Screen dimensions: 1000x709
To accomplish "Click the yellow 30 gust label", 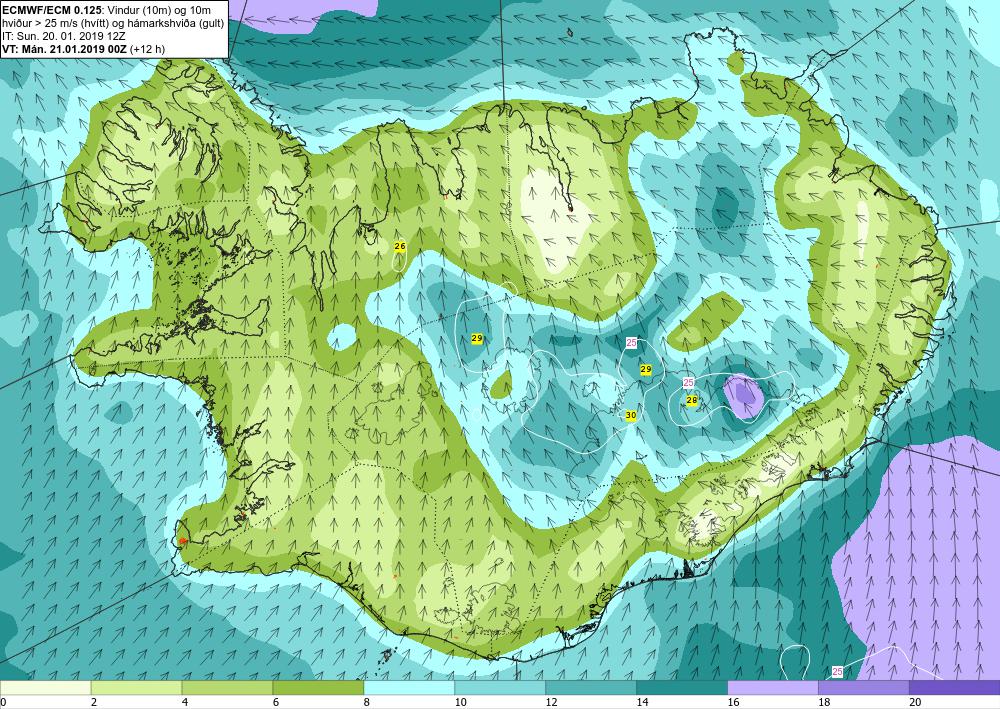I will tap(631, 415).
